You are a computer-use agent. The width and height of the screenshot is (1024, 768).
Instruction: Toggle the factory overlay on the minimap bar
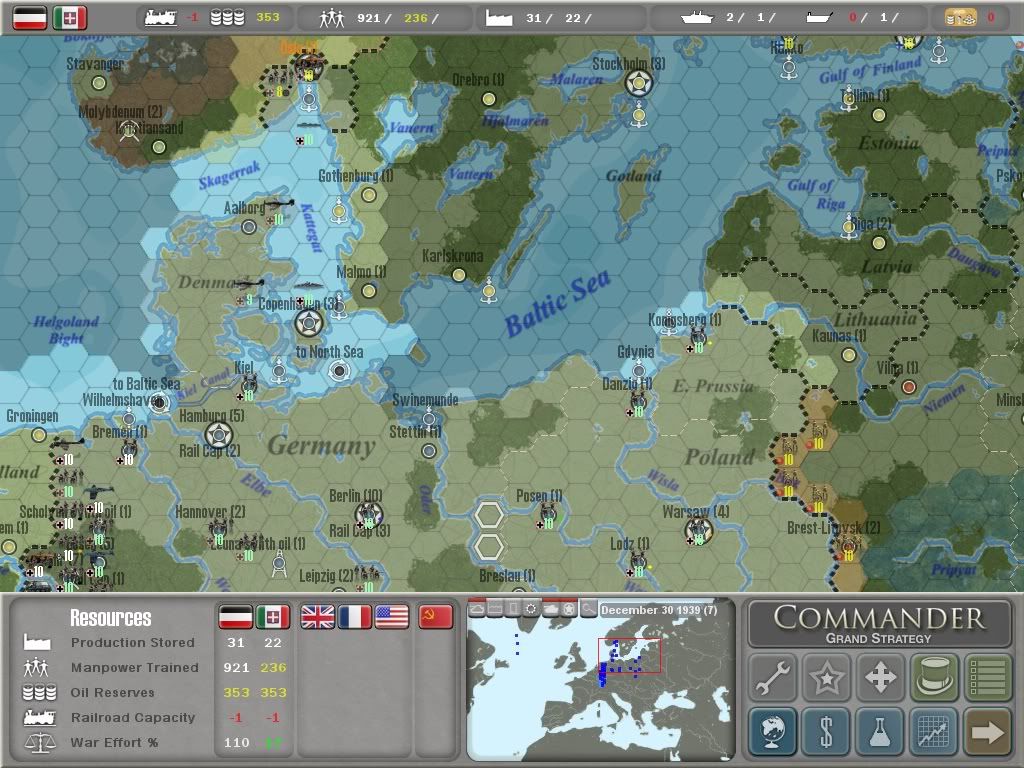tap(496, 609)
